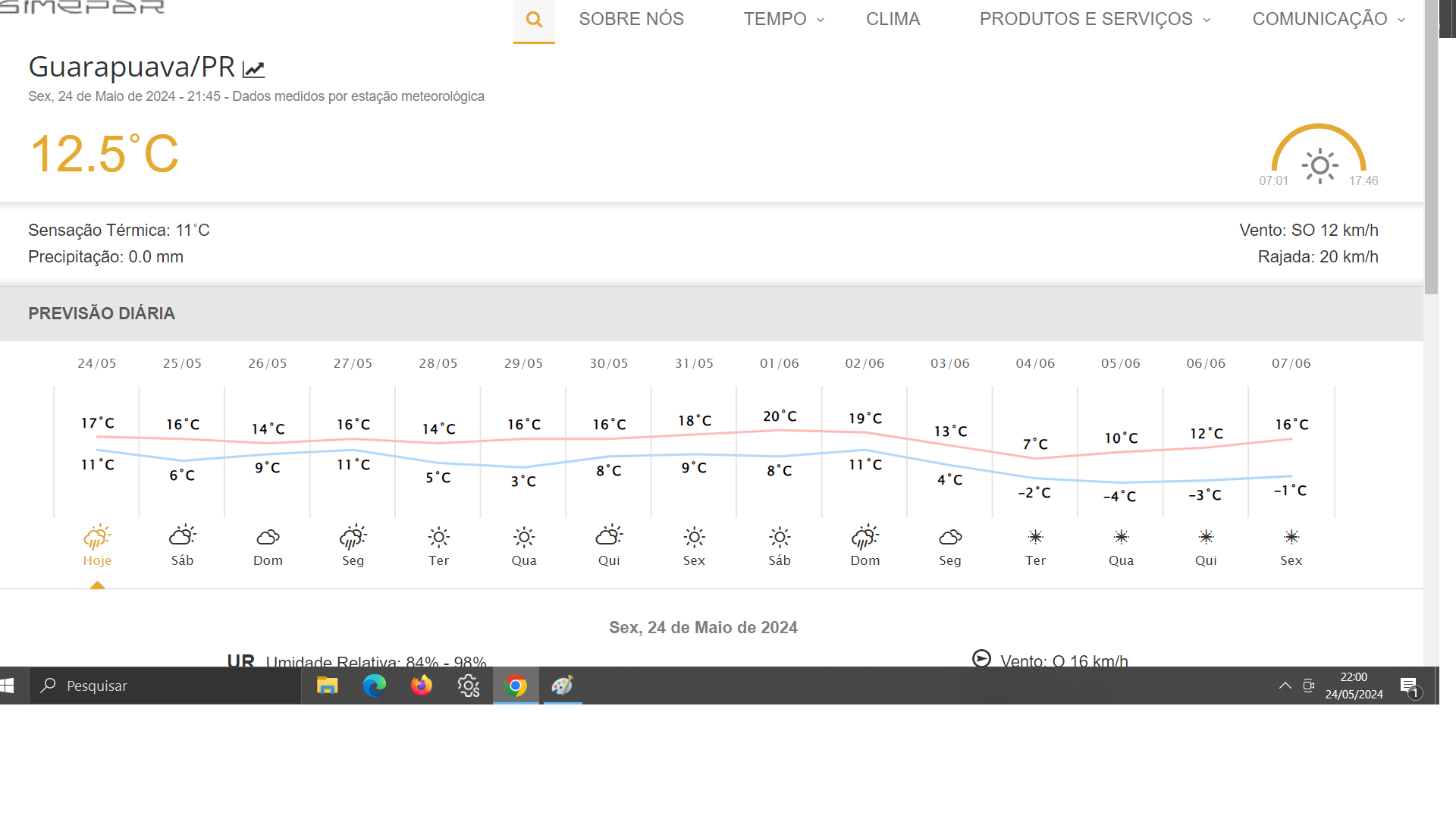This screenshot has width=1456, height=819.
Task: Expand the COMUNICAÇÃO dropdown menu
Action: (x=1328, y=19)
